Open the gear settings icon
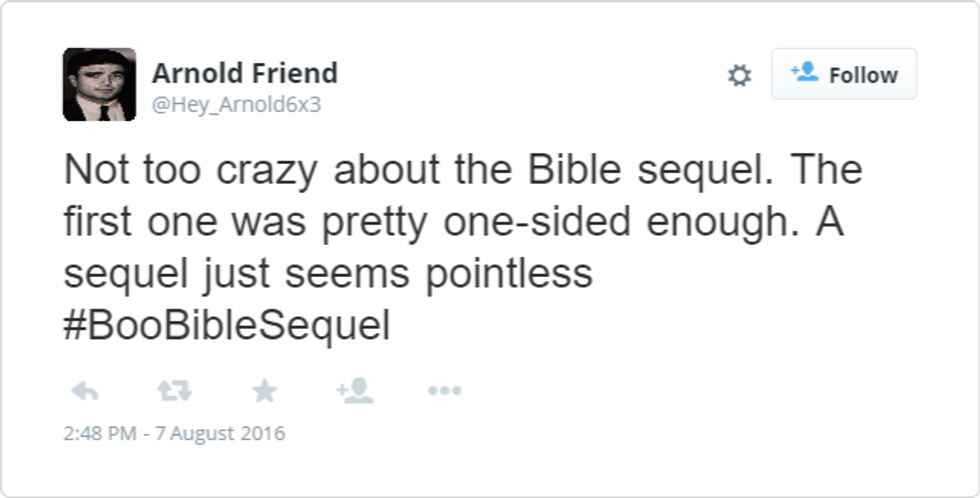 tap(739, 76)
